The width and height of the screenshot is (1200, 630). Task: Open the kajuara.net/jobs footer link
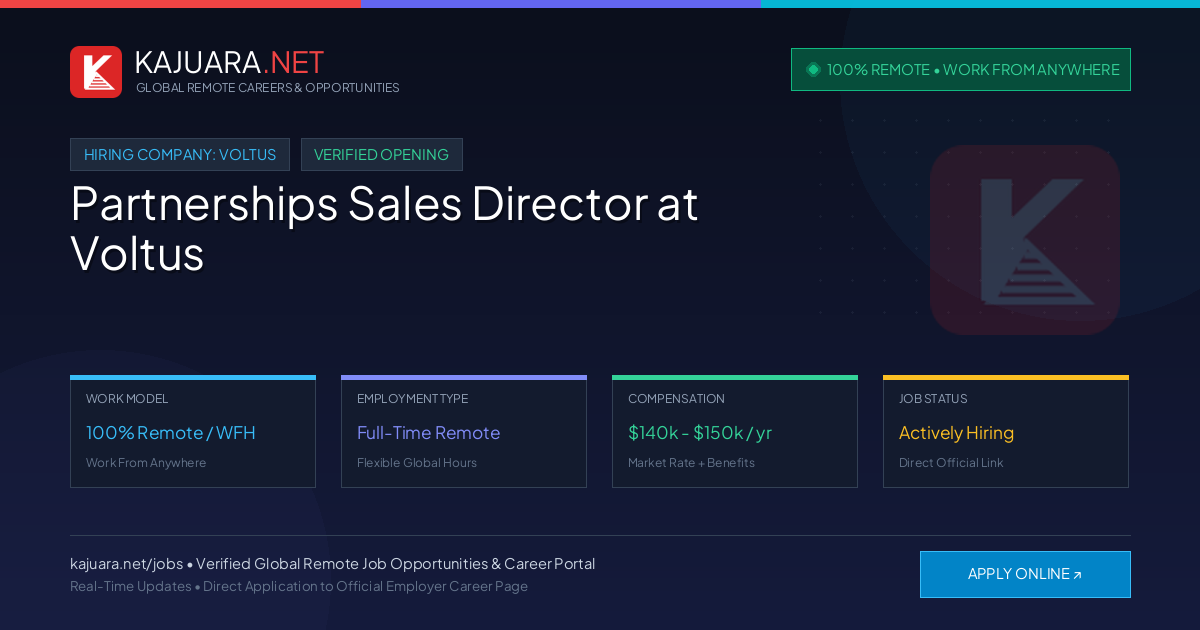click(126, 564)
